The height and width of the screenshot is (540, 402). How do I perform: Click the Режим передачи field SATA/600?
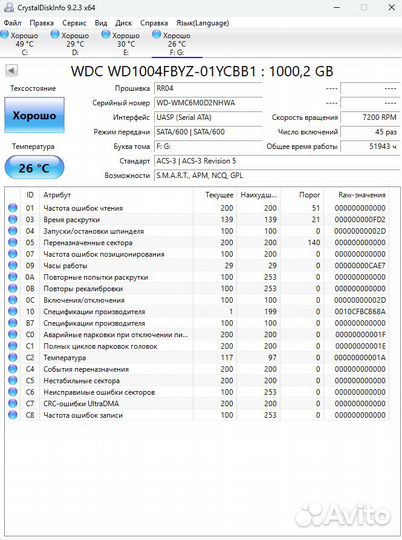click(208, 132)
